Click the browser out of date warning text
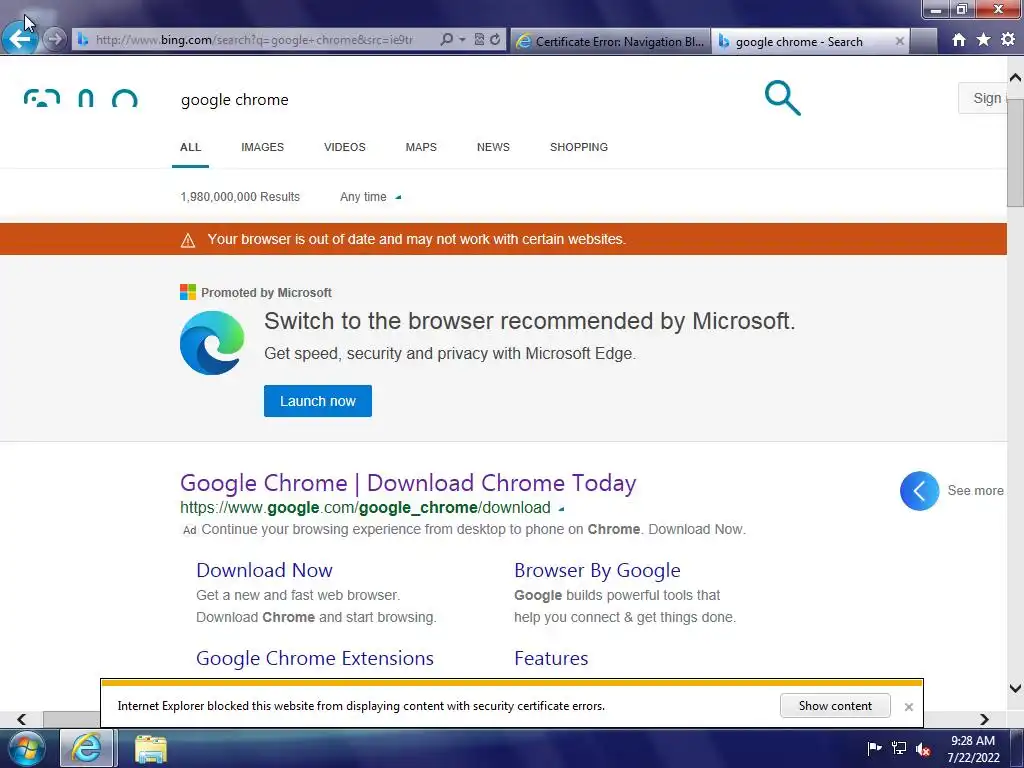 [x=417, y=239]
